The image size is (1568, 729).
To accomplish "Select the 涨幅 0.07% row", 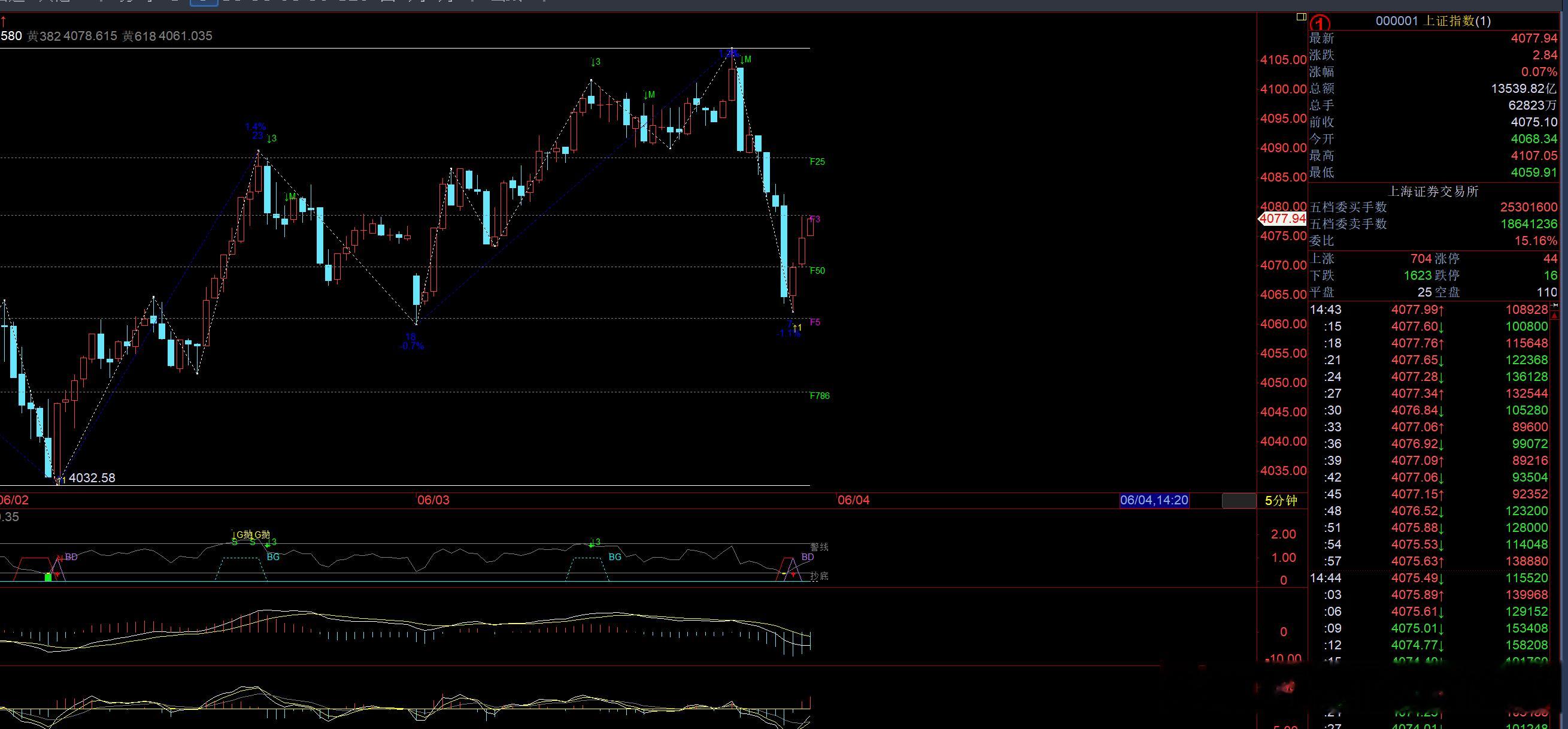I will coord(1433,72).
